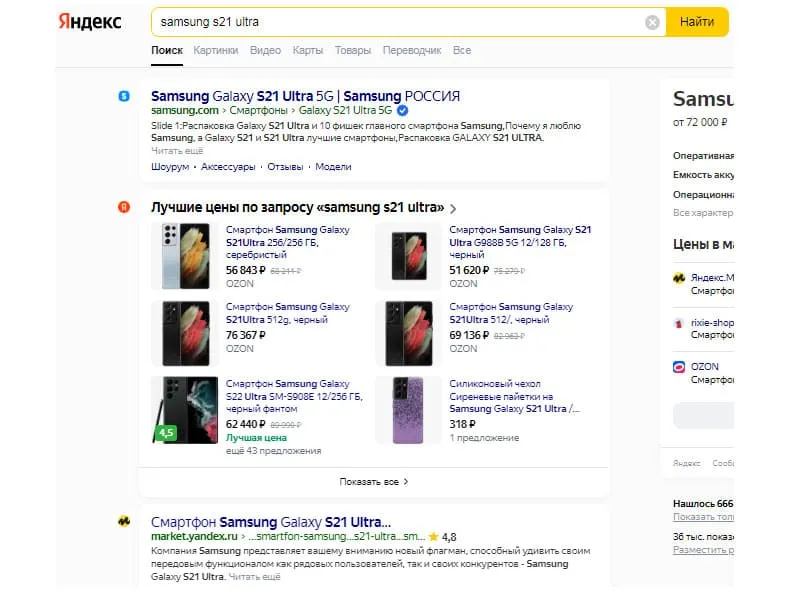The width and height of the screenshot is (800, 600).
Task: Open the Товары tab
Action: 352,50
